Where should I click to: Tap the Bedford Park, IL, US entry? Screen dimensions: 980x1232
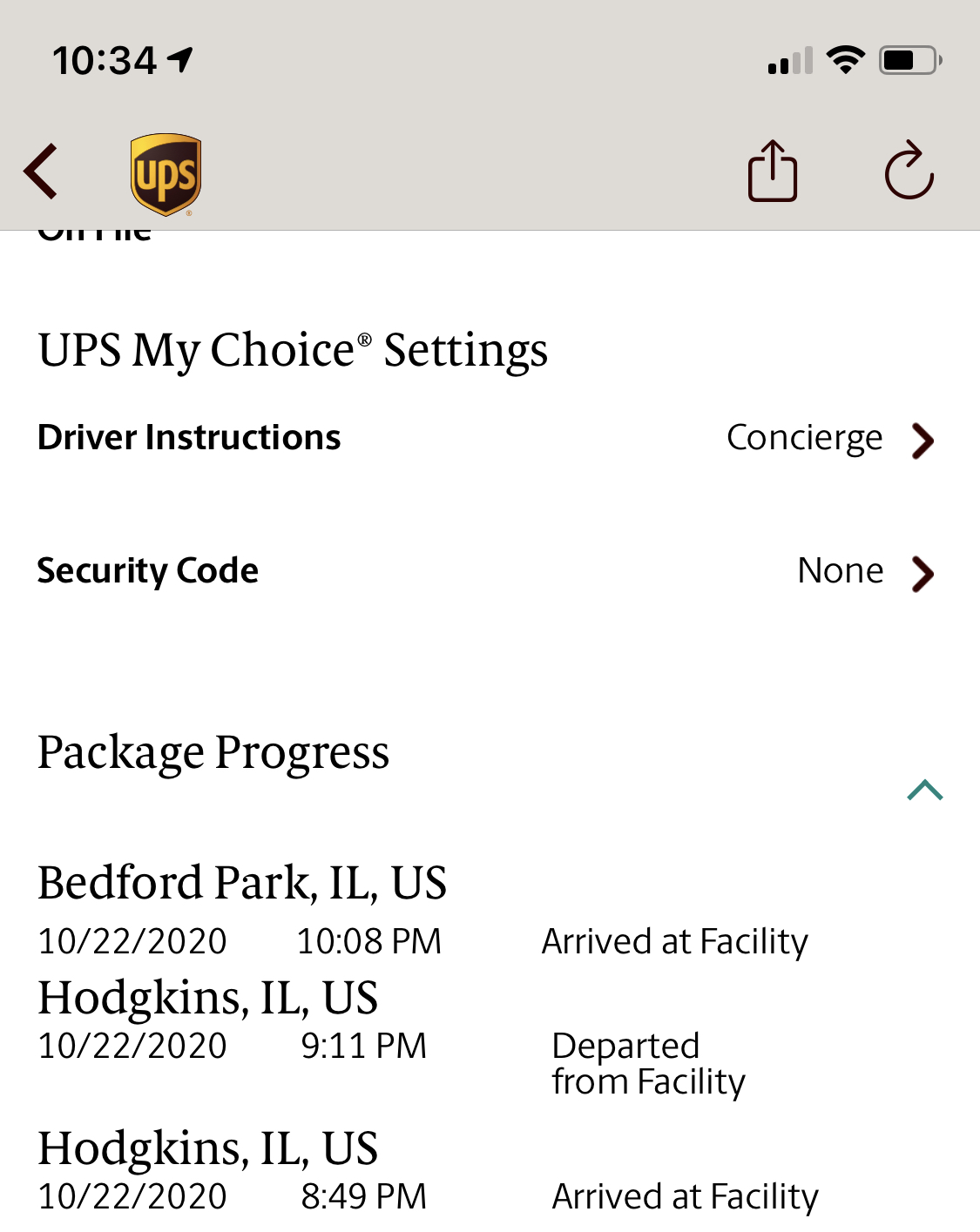[242, 883]
